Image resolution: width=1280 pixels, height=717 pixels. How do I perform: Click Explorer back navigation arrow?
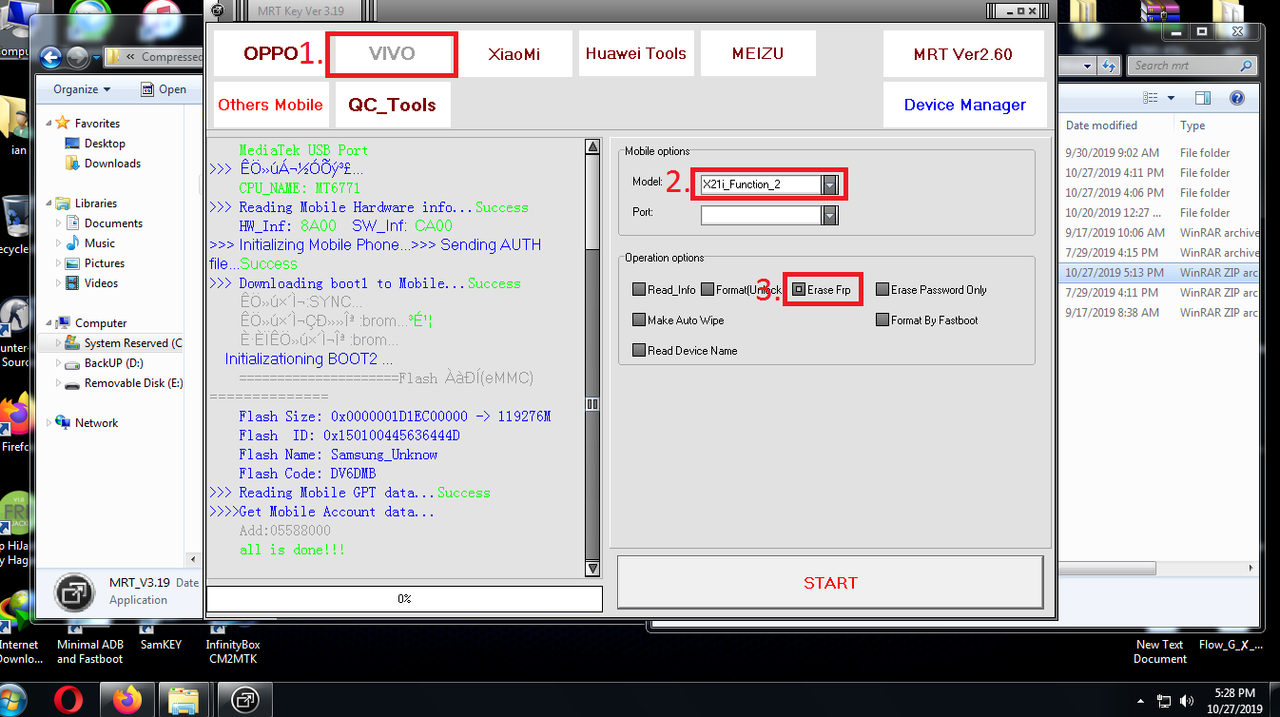click(x=52, y=57)
